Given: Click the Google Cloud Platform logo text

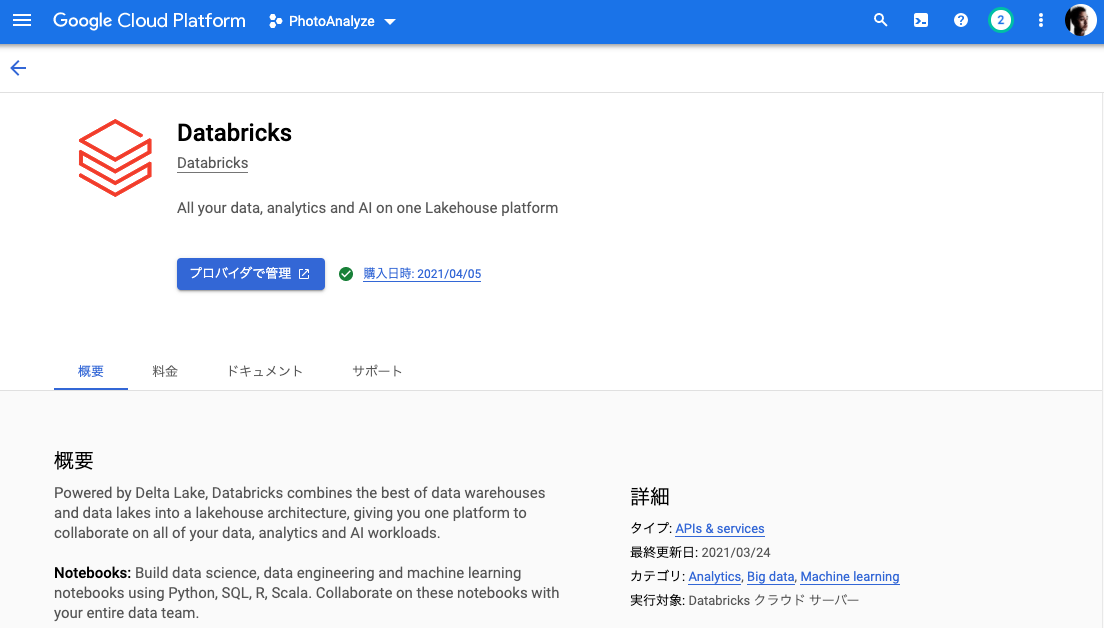Looking at the screenshot, I should pos(149,20).
